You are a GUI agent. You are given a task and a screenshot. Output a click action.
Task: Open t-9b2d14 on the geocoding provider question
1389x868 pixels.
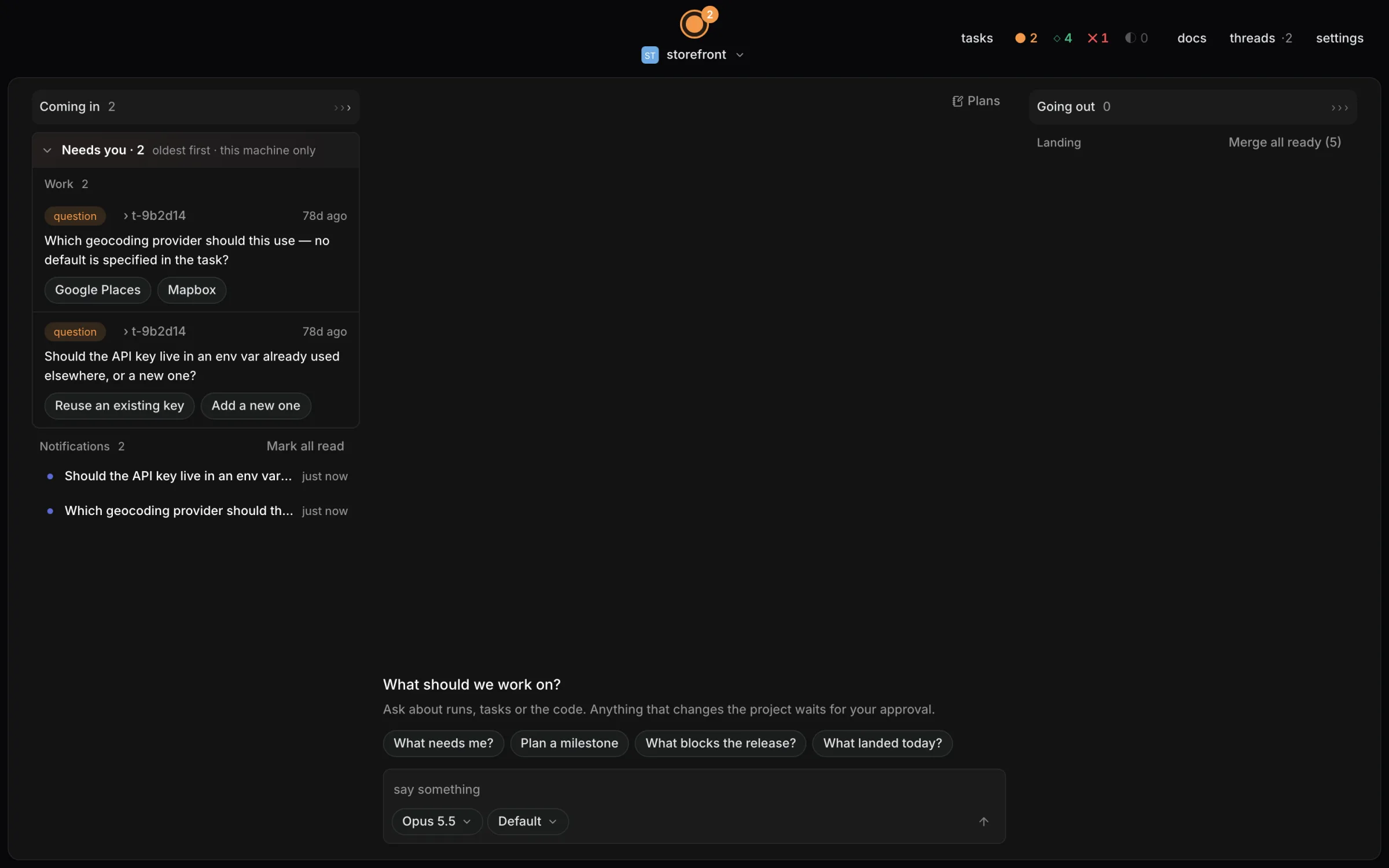coord(155,216)
